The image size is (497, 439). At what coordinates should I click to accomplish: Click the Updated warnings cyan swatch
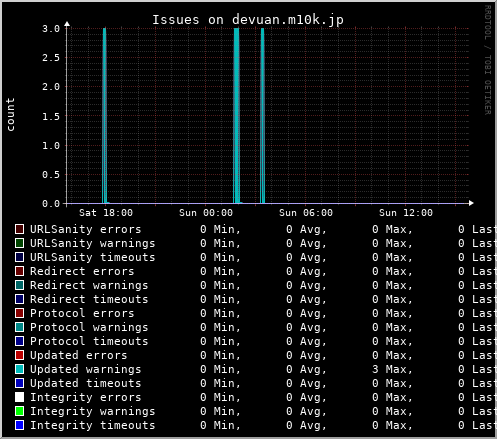coord(19,369)
